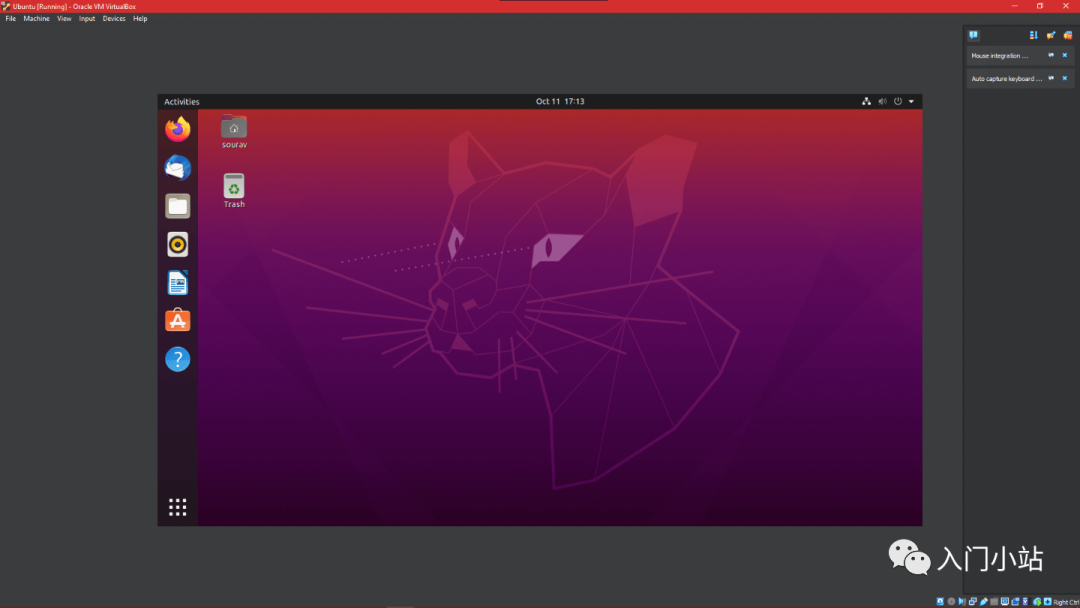Open the Files manager in the dock
This screenshot has width=1080, height=608.
[x=178, y=206]
